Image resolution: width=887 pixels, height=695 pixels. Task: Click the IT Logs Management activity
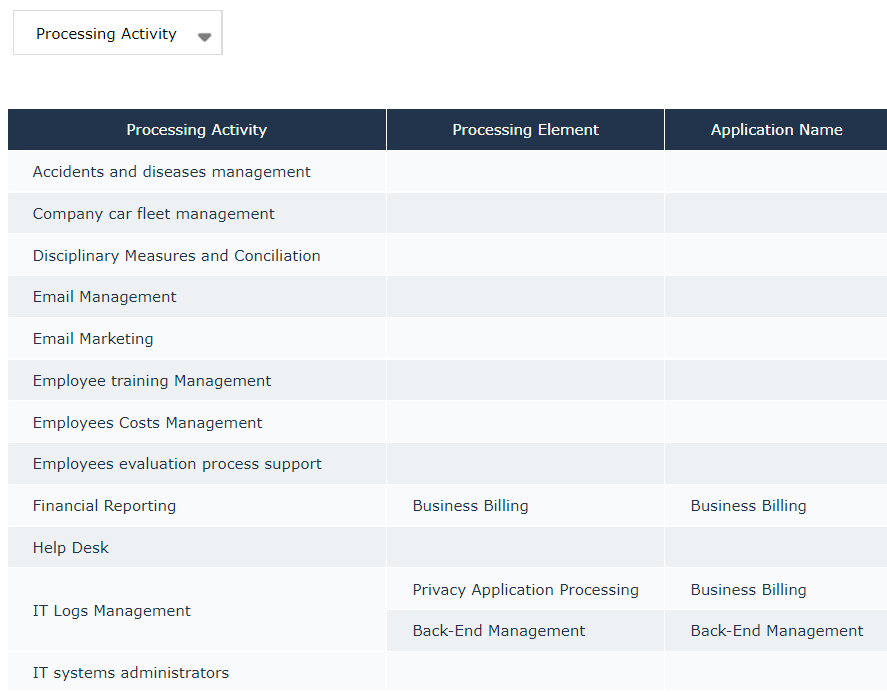111,611
